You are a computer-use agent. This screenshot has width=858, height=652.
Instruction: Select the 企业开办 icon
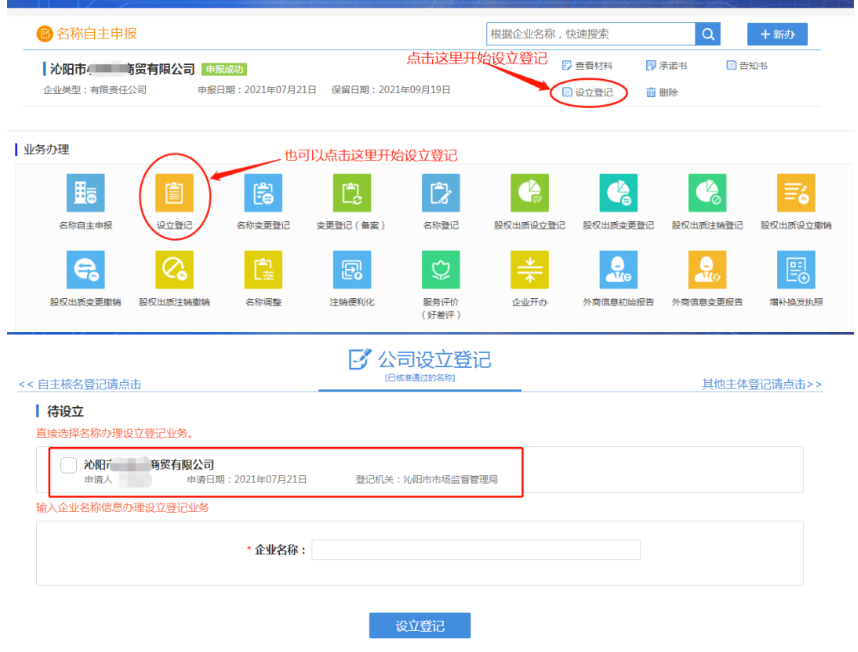click(x=530, y=270)
